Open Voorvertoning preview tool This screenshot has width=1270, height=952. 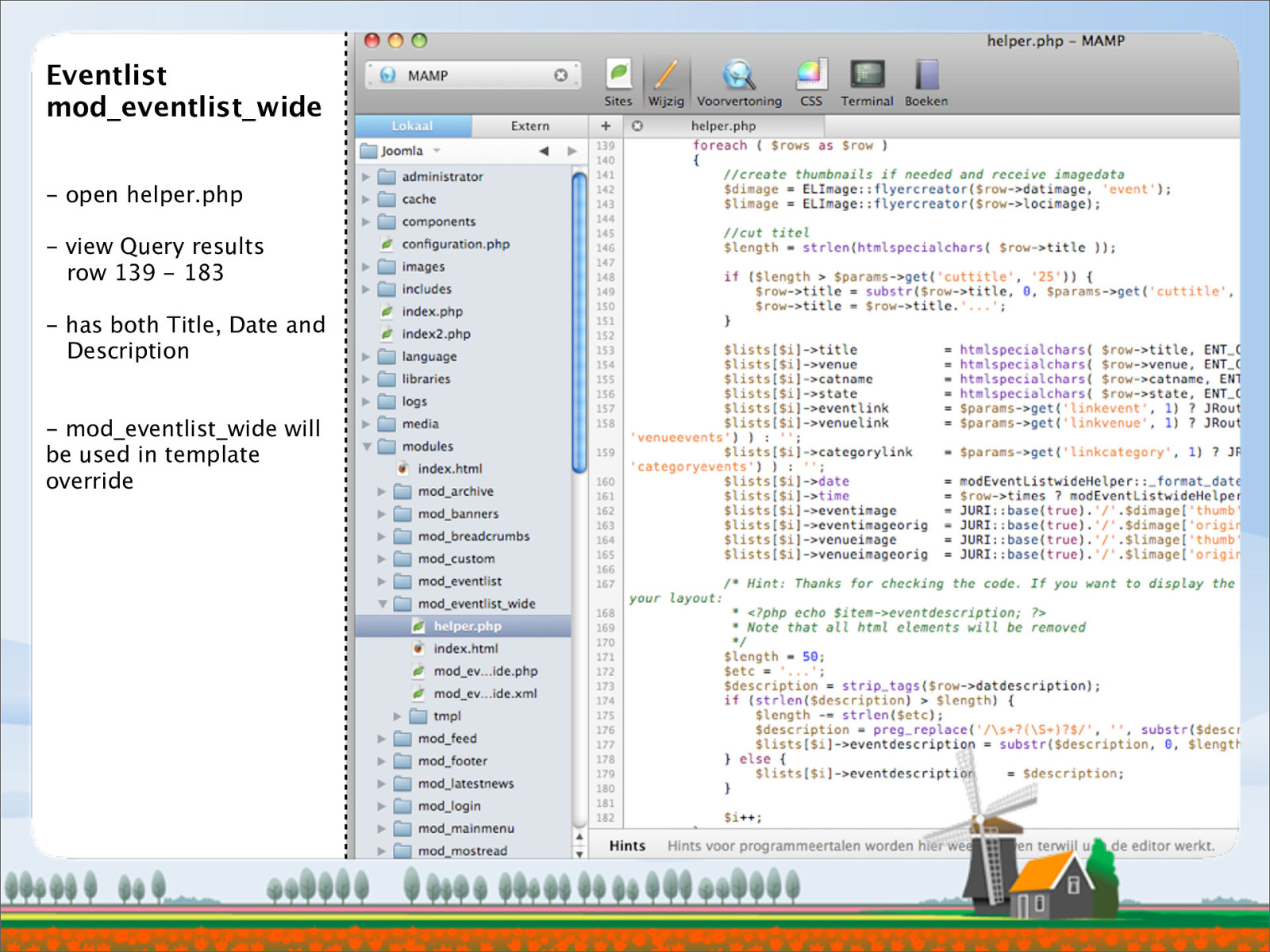click(x=739, y=82)
